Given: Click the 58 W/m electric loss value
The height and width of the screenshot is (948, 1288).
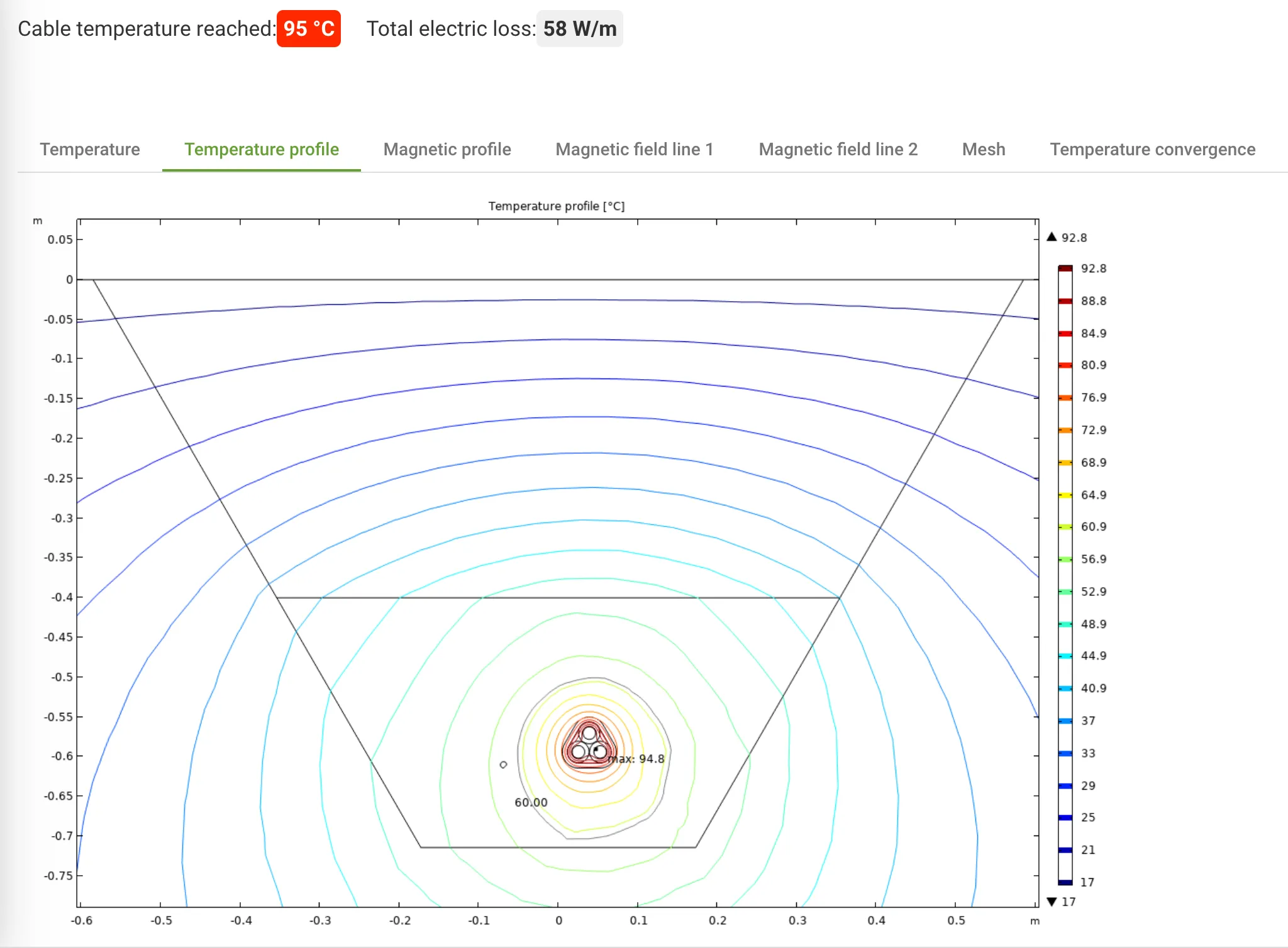Looking at the screenshot, I should (580, 29).
